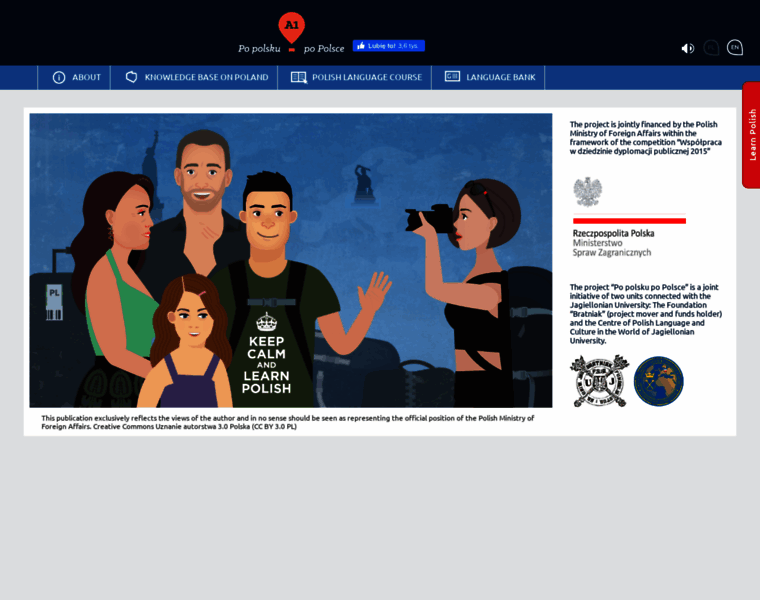This screenshot has height=600, width=760.
Task: Click the Poland outline icon in navigation
Action: (x=131, y=77)
